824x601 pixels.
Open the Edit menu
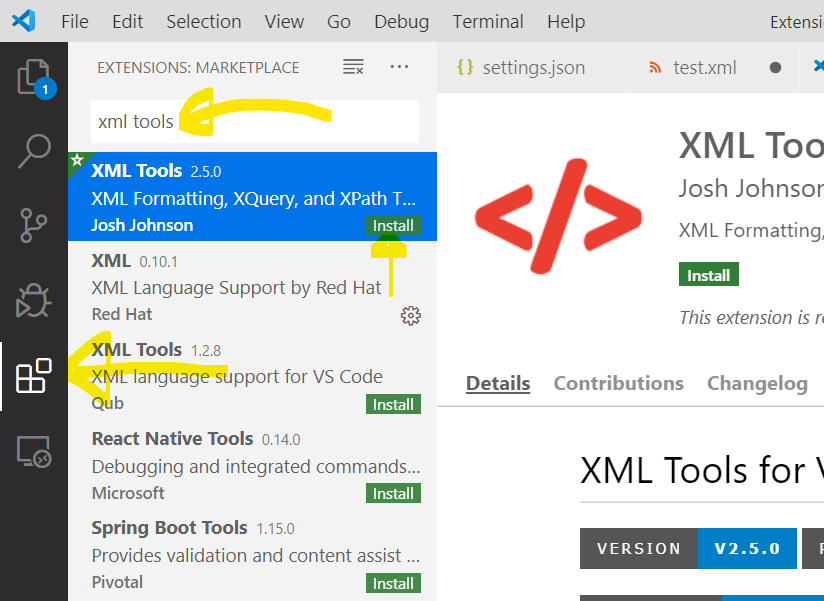point(127,22)
